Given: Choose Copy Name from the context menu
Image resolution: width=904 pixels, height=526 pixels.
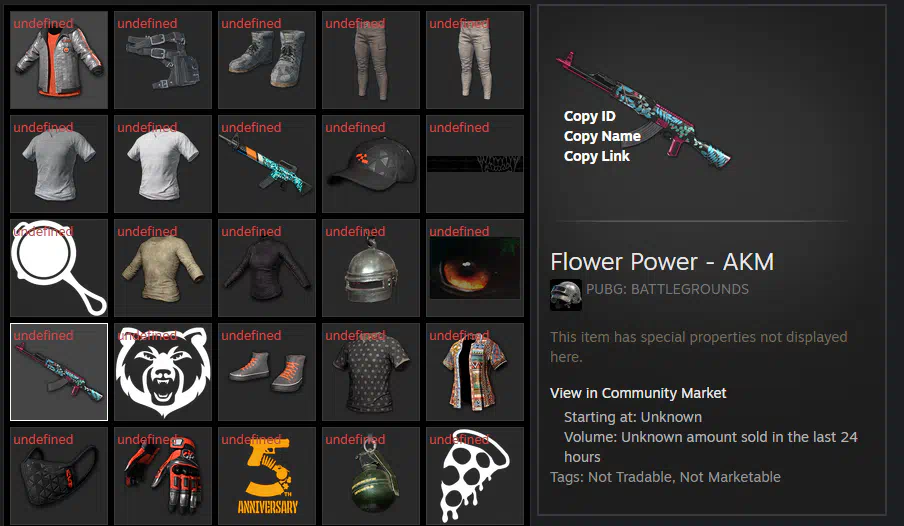Looking at the screenshot, I should click(602, 136).
